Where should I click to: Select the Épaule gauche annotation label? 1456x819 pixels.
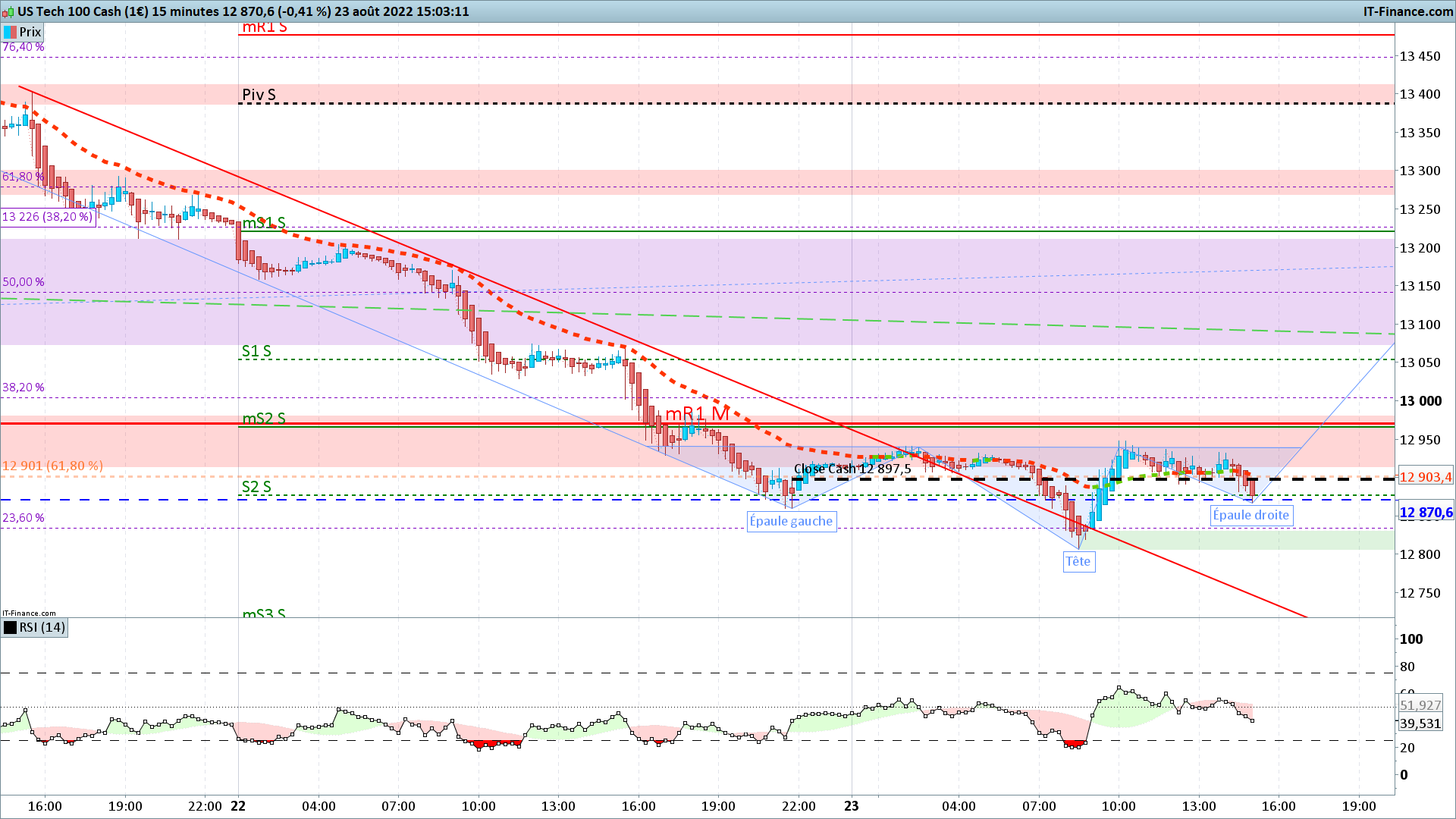click(x=791, y=521)
